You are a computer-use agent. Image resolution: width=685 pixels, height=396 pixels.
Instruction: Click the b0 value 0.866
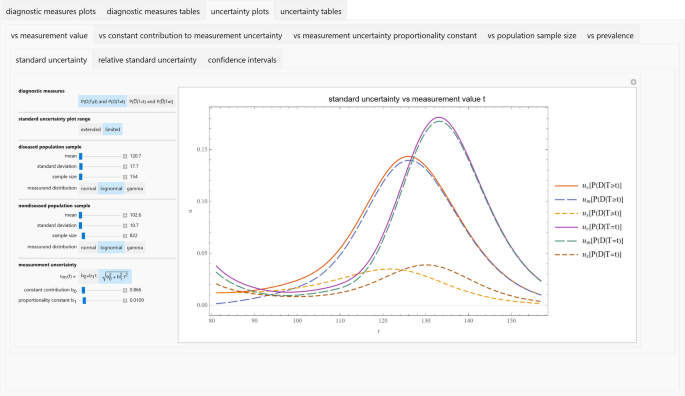135,290
